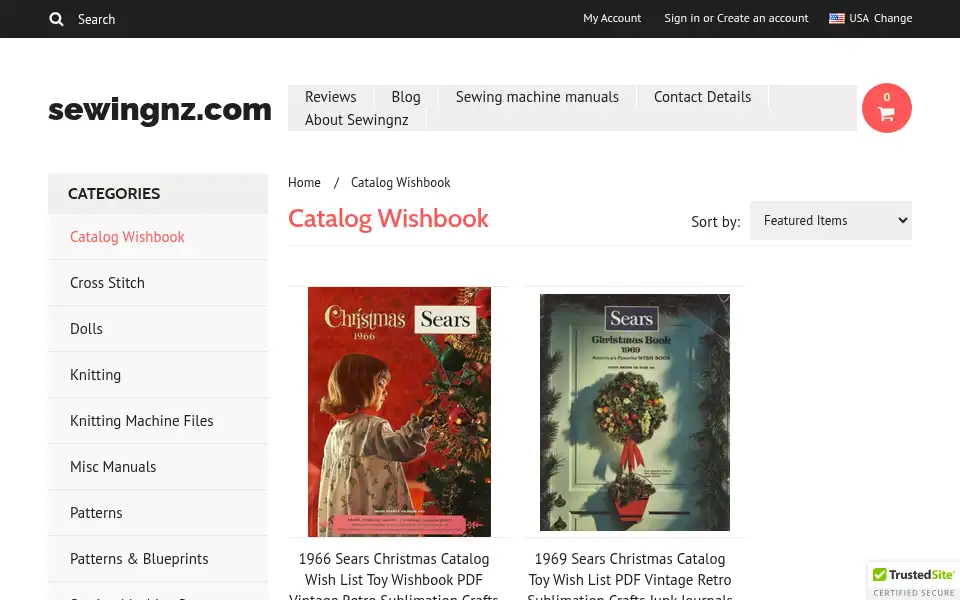Click the Catalog Wishbook page heading
The width and height of the screenshot is (960, 600).
pyautogui.click(x=388, y=219)
